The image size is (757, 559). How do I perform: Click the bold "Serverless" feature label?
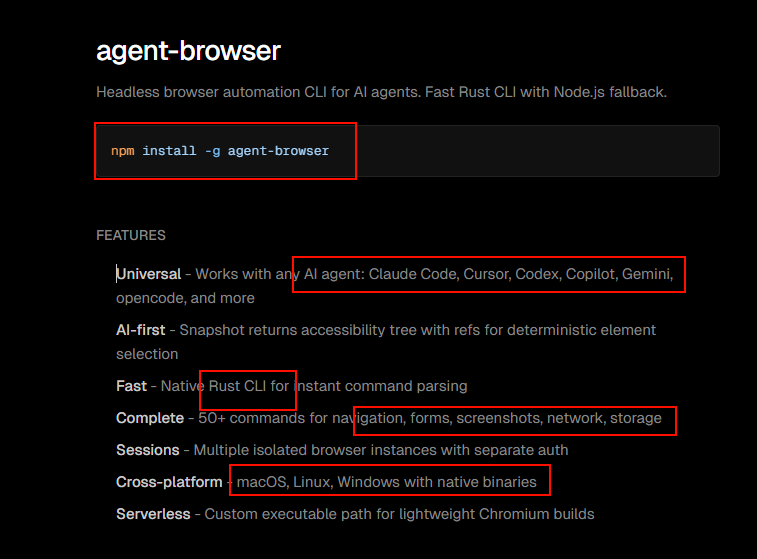[155, 514]
